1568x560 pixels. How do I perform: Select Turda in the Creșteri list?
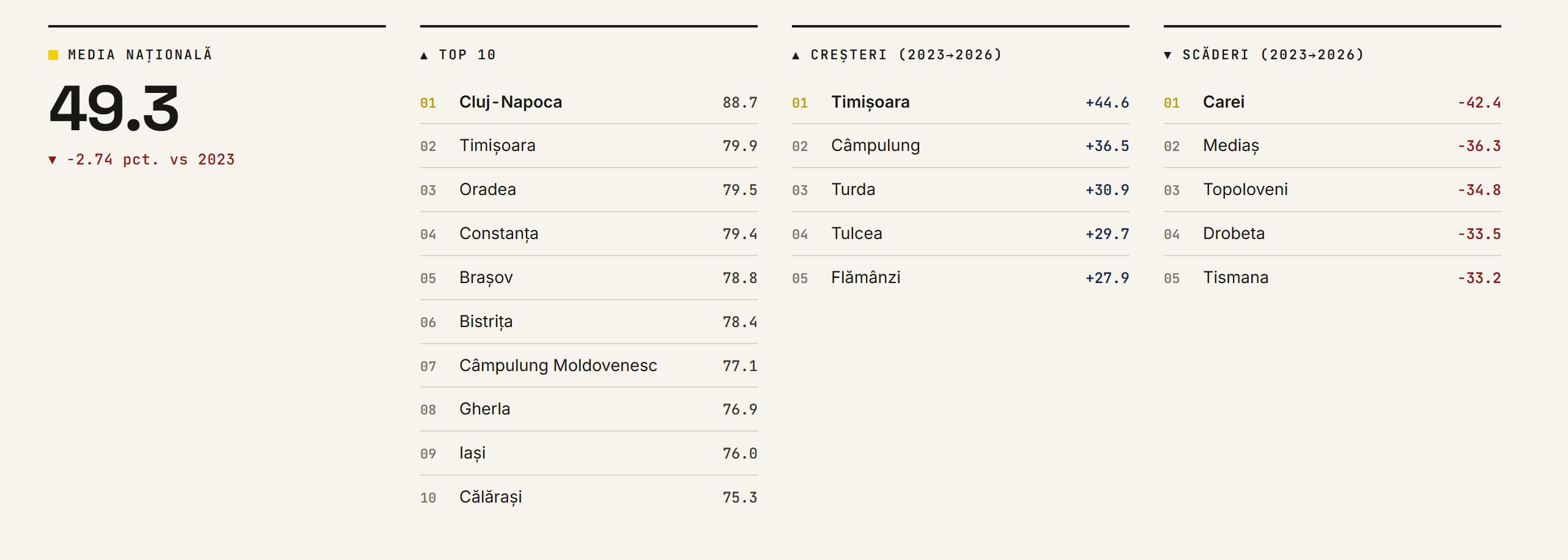point(961,190)
